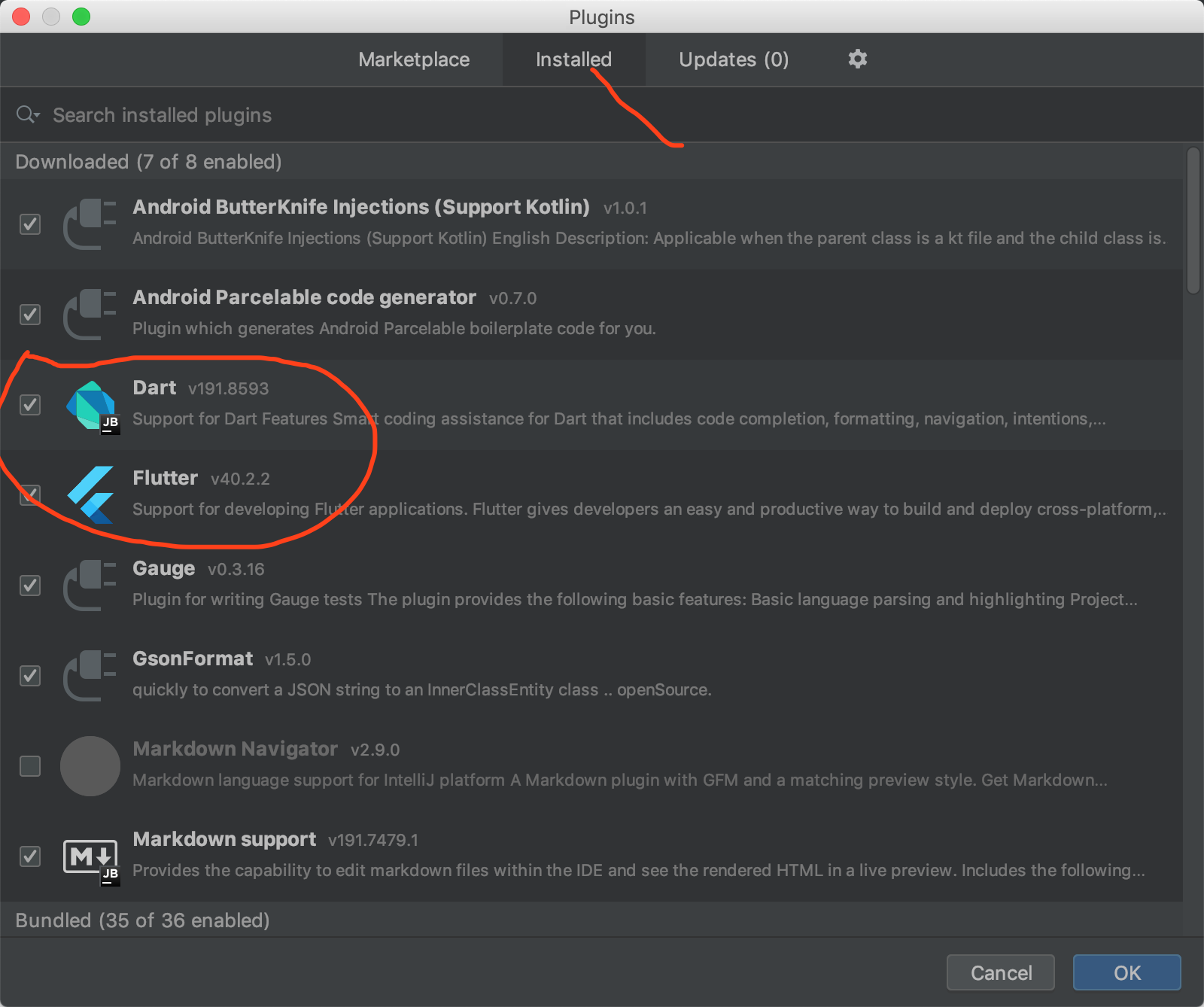The height and width of the screenshot is (1007, 1204).
Task: Select the Installed tab
Action: (x=573, y=59)
